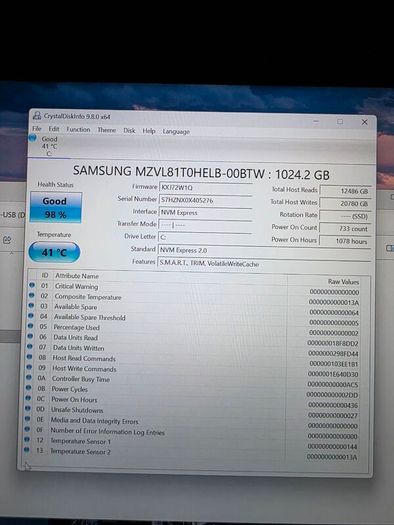394x525 pixels.
Task: Click the status dot beside Unsafe Shutdowns
Action: point(29,408)
